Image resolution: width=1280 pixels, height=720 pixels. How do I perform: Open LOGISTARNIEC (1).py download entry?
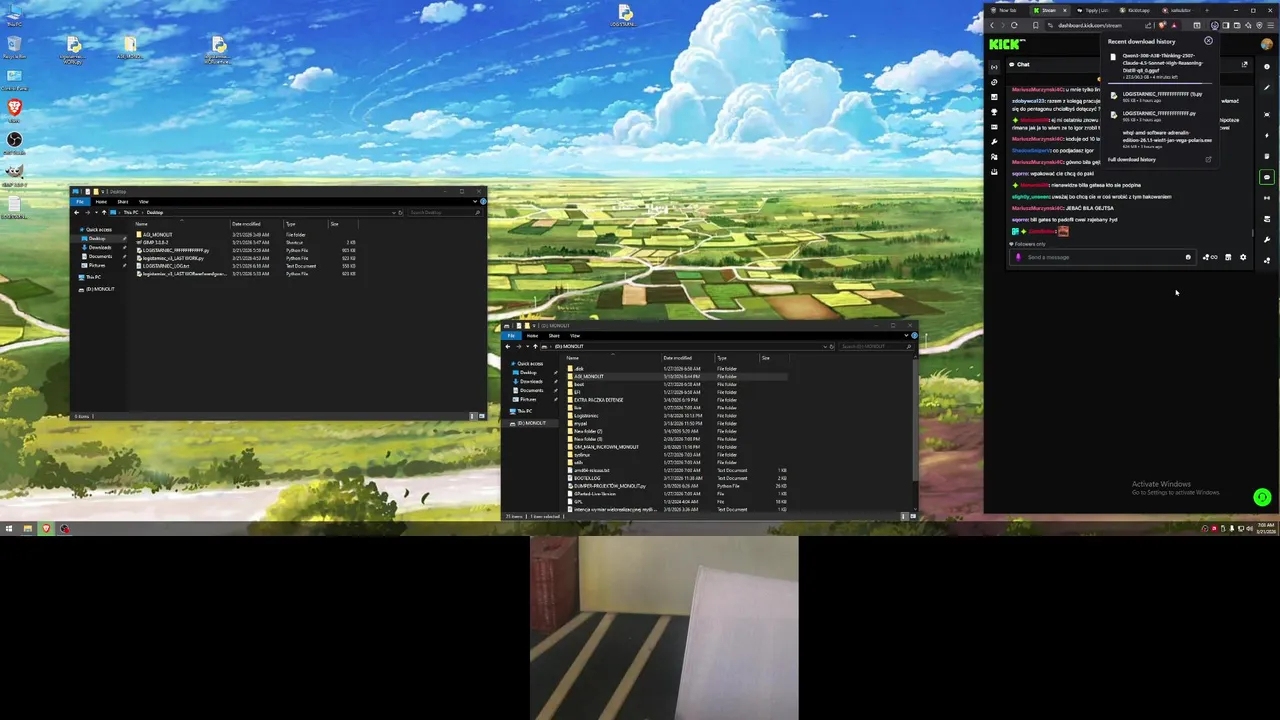click(1160, 97)
